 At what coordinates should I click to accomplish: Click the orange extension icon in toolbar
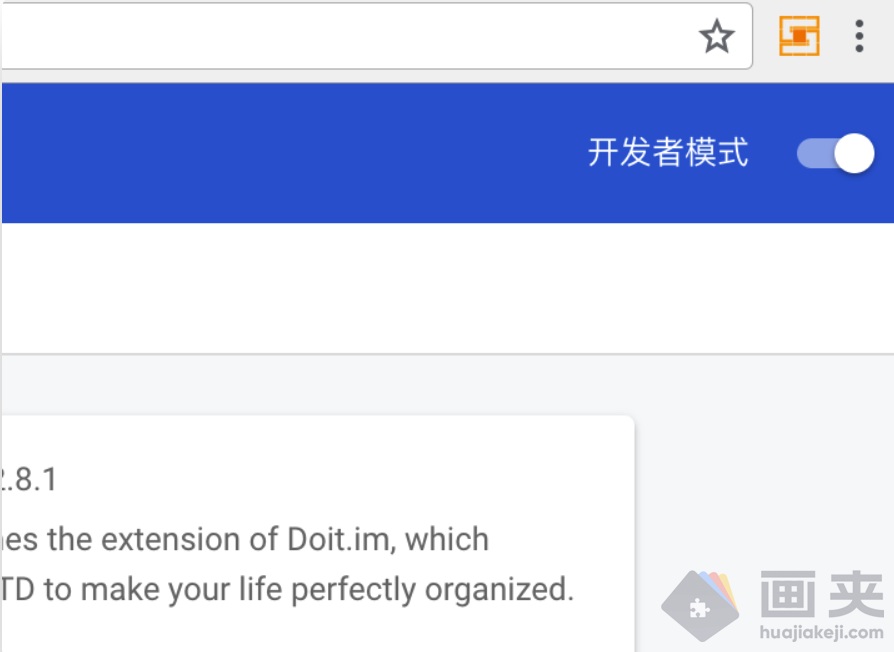click(x=799, y=36)
